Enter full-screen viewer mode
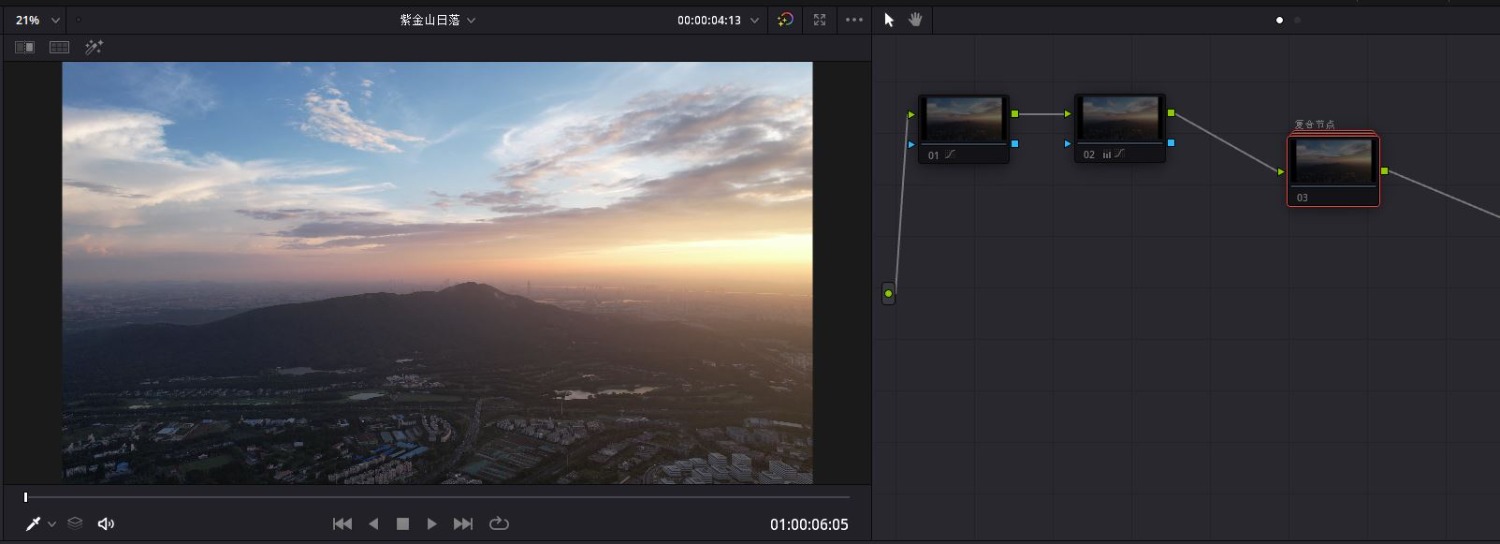 pos(820,20)
